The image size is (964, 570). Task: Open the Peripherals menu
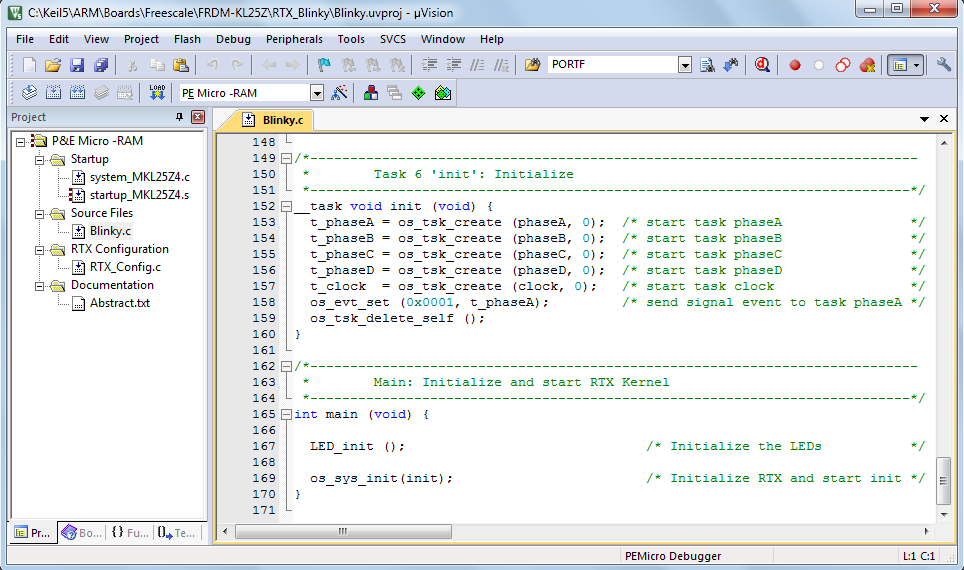[x=294, y=39]
